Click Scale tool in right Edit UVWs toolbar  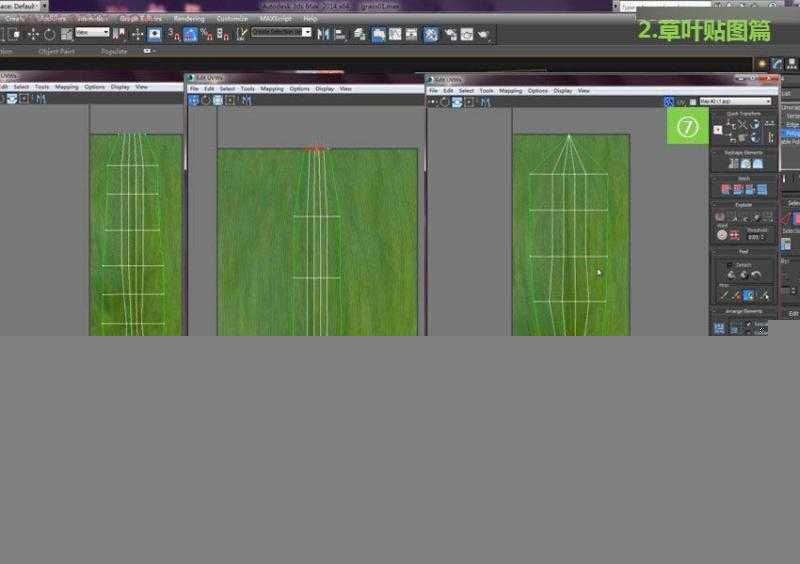(x=457, y=103)
